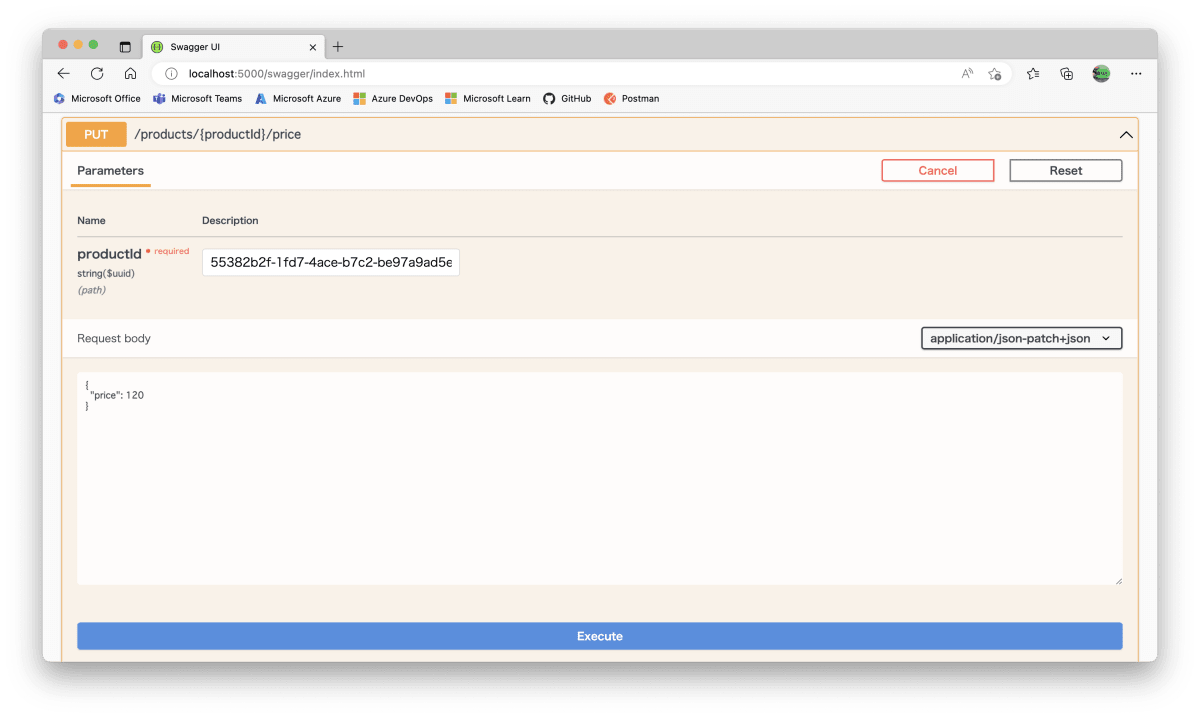Open the browser profile avatar

[1100, 73]
